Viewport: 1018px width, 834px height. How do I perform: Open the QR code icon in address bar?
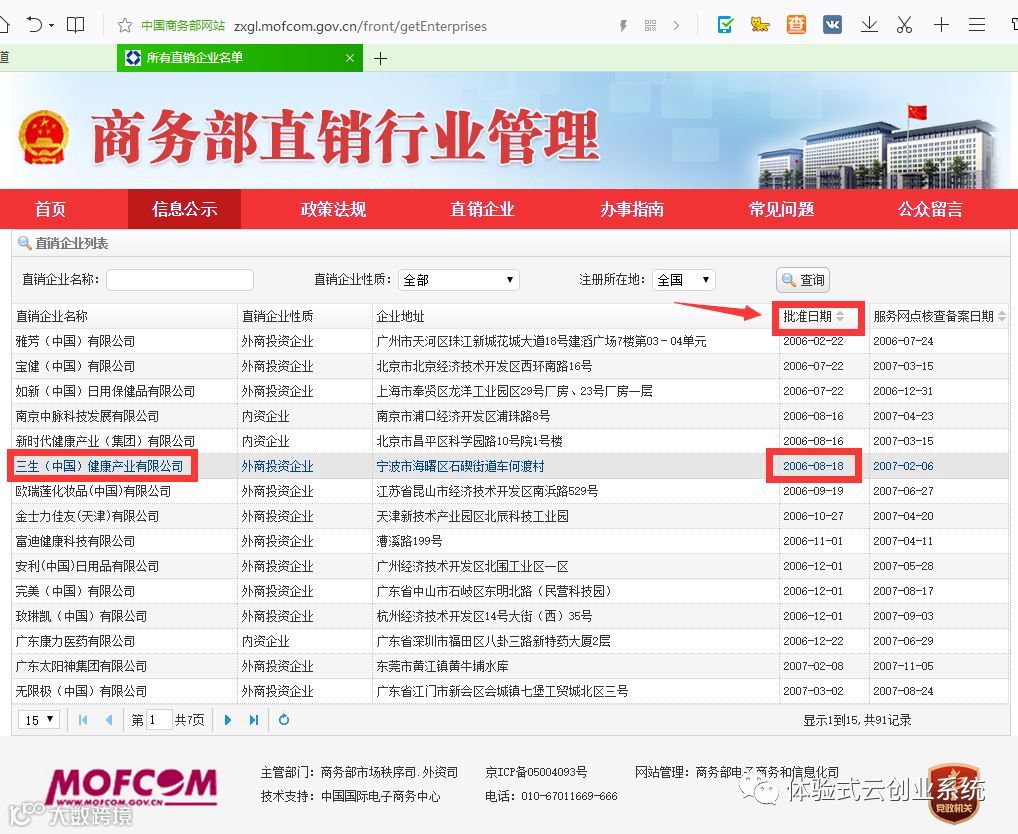pos(651,26)
